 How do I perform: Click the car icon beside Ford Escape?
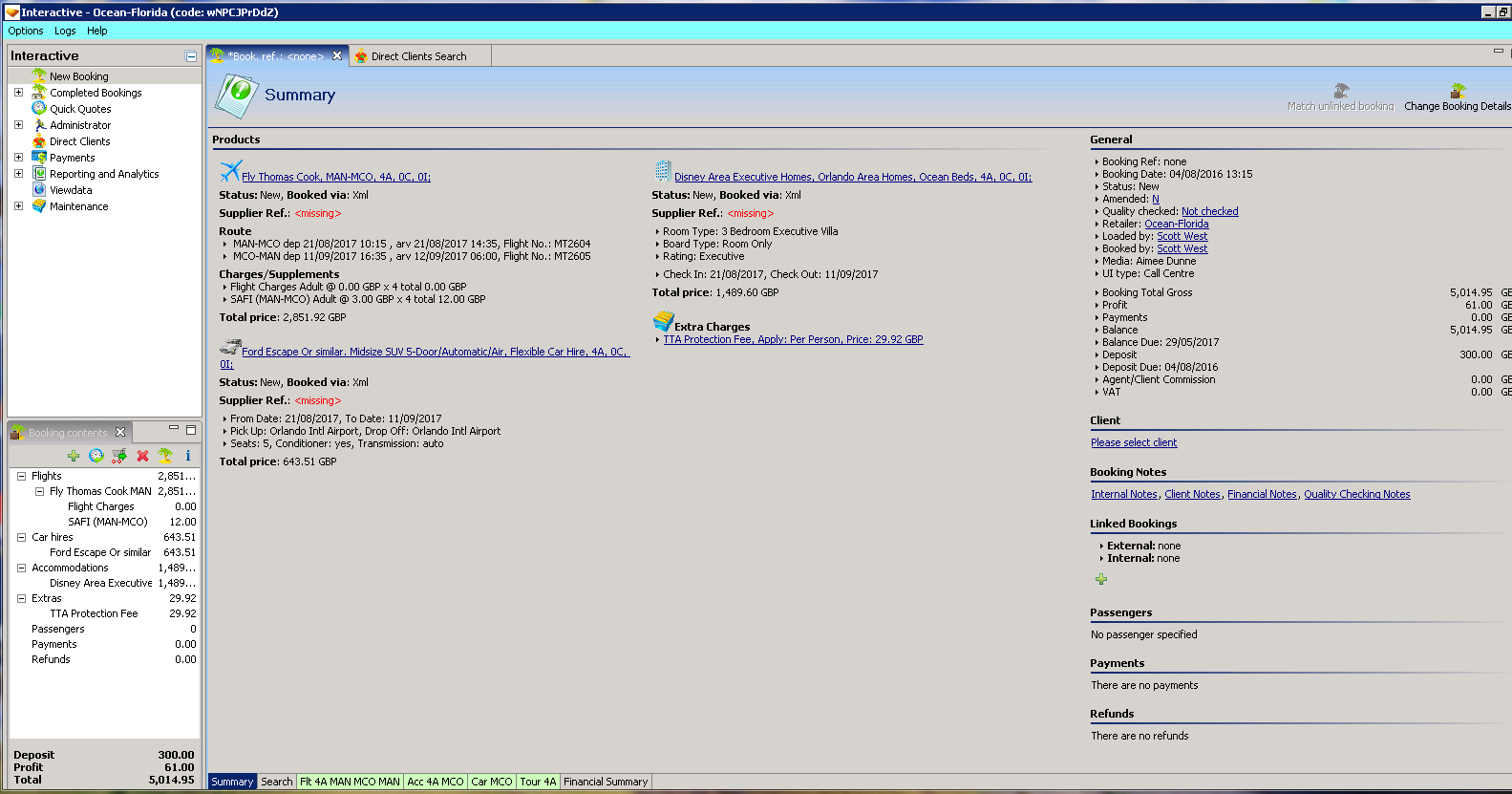(229, 346)
